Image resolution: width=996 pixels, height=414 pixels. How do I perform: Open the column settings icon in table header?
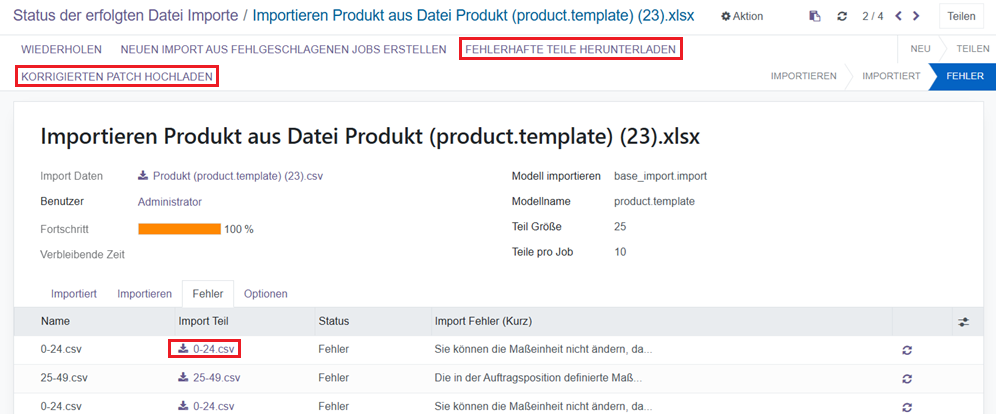click(963, 322)
